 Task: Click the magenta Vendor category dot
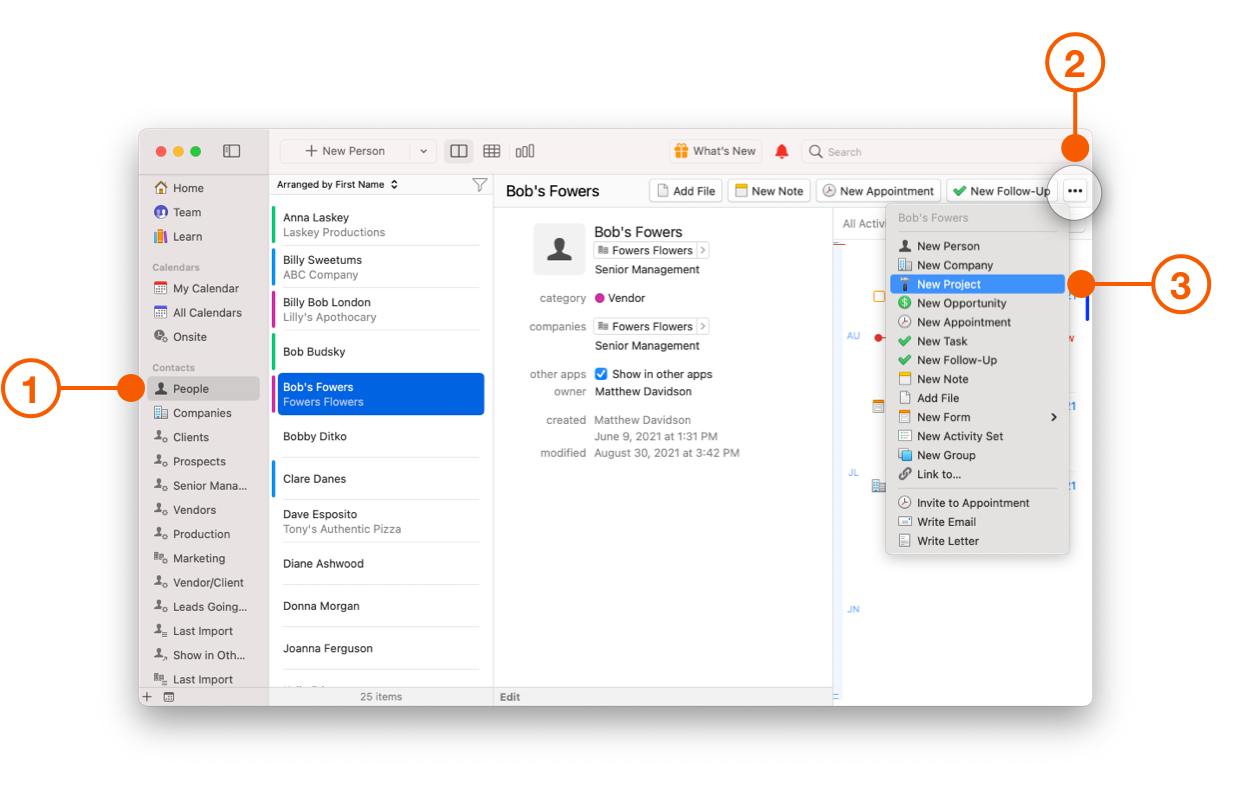pyautogui.click(x=600, y=298)
